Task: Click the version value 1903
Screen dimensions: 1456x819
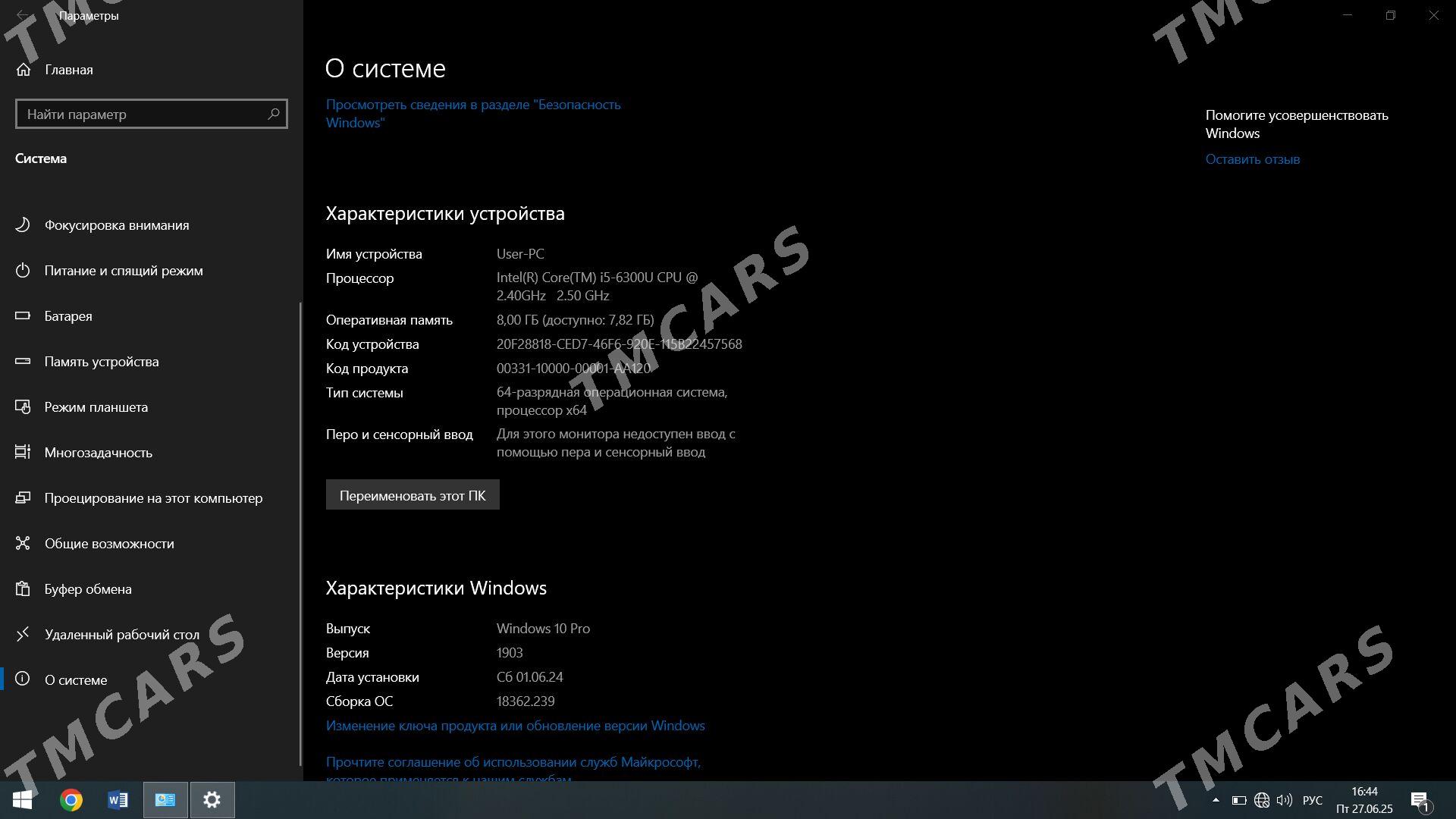Action: (510, 652)
